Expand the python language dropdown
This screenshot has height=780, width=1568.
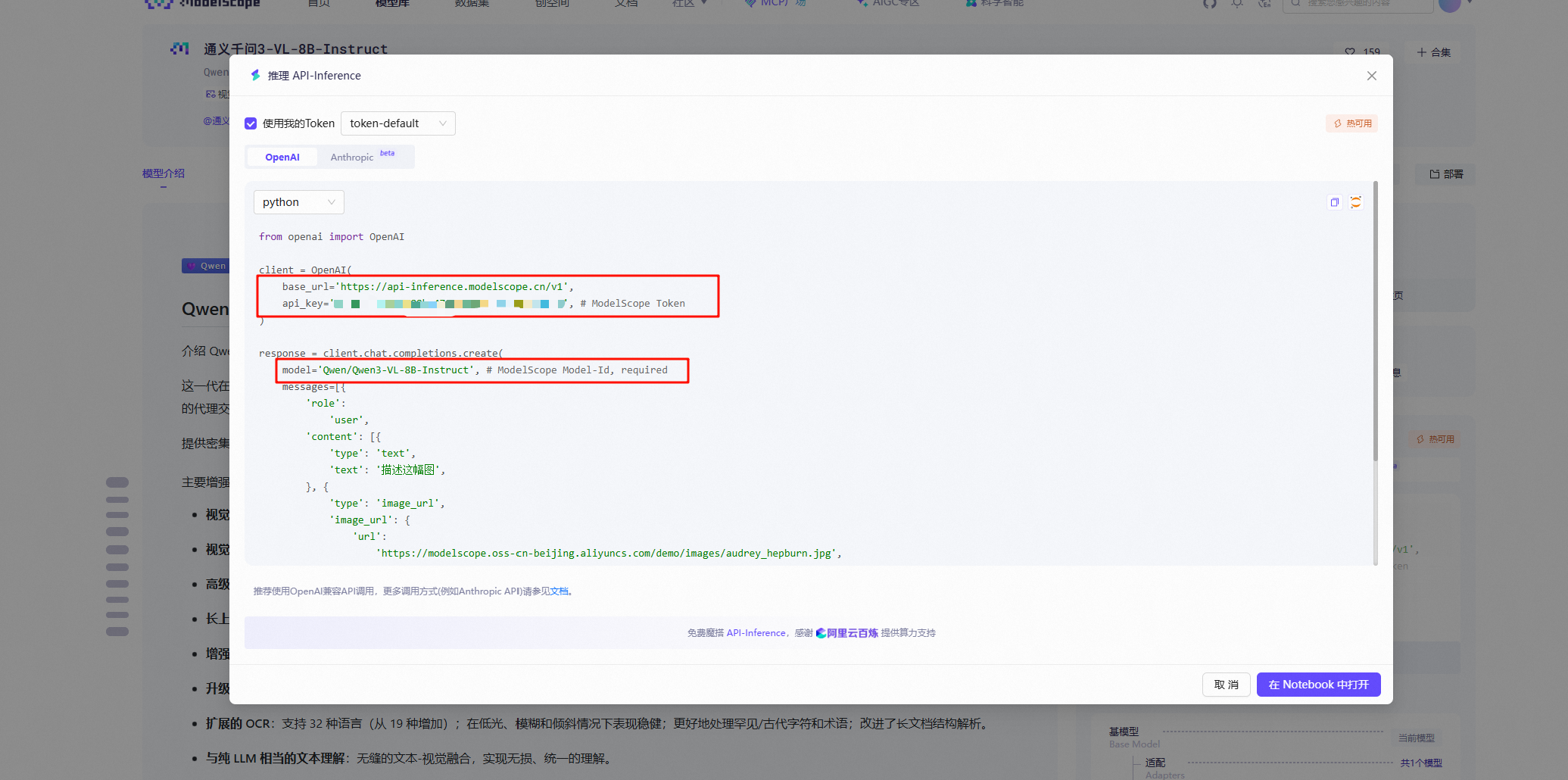click(x=298, y=202)
